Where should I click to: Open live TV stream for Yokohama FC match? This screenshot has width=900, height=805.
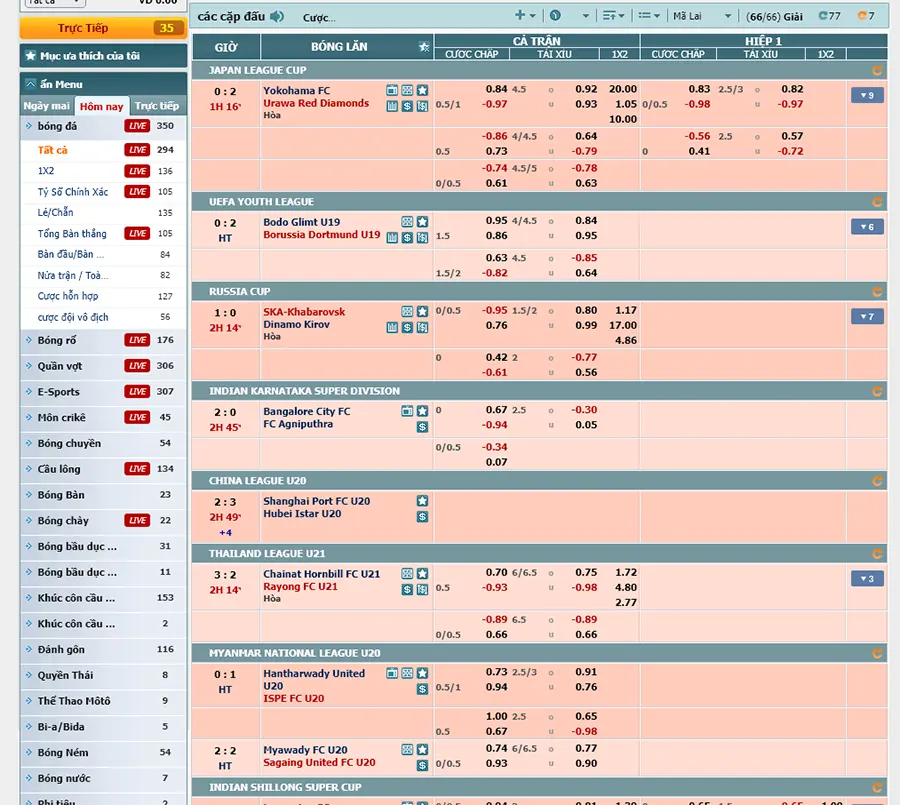[392, 91]
